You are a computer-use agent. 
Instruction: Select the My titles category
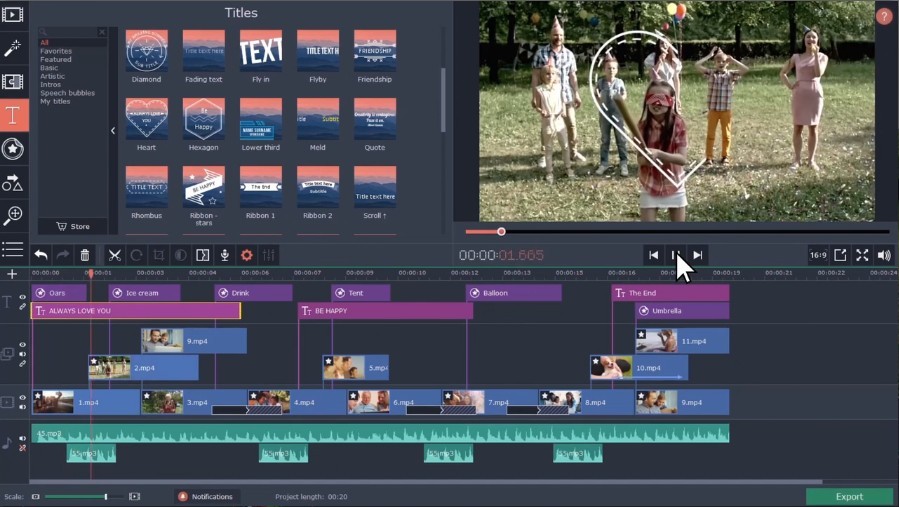pyautogui.click(x=55, y=102)
